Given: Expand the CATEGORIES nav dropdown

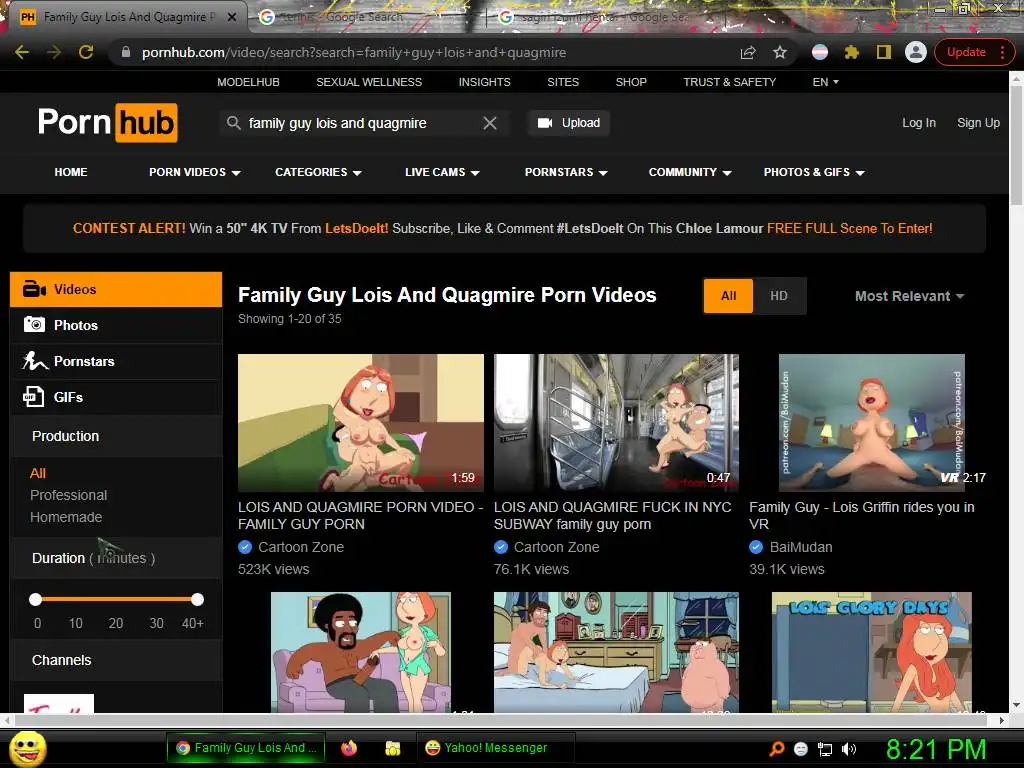Looking at the screenshot, I should [x=318, y=172].
